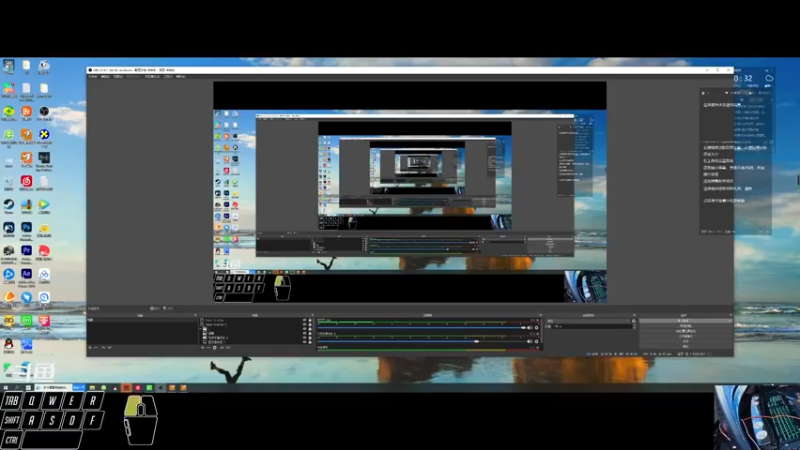Open the Tools menu in OBS
This screenshot has width=800, height=450.
(168, 77)
